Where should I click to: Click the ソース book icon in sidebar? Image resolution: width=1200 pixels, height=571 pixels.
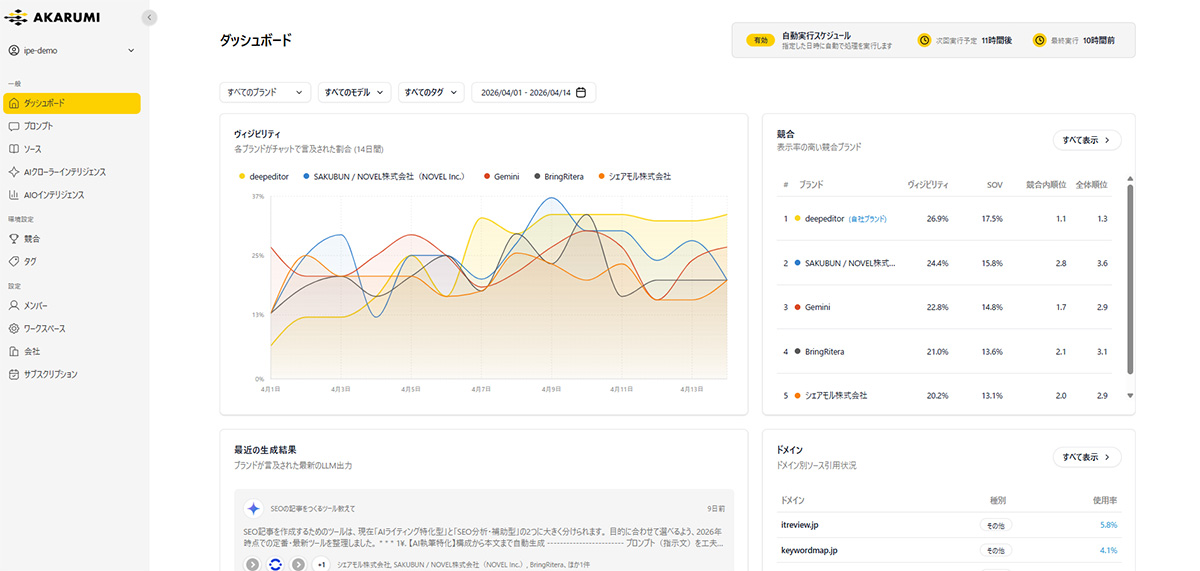[14, 149]
